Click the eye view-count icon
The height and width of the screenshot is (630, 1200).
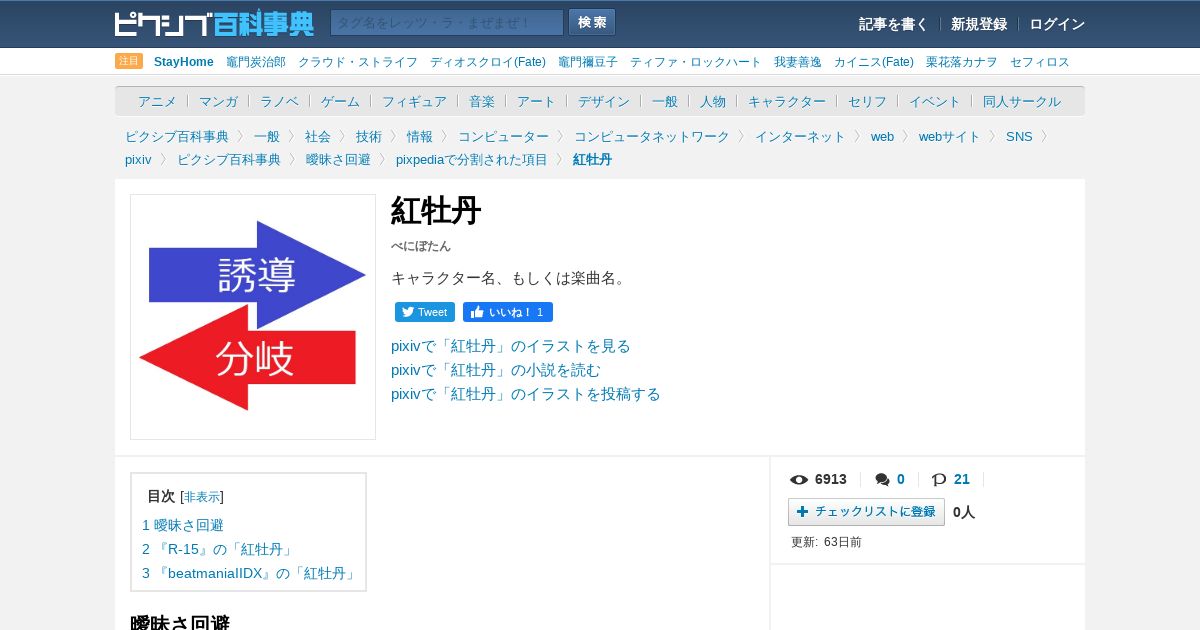click(799, 480)
